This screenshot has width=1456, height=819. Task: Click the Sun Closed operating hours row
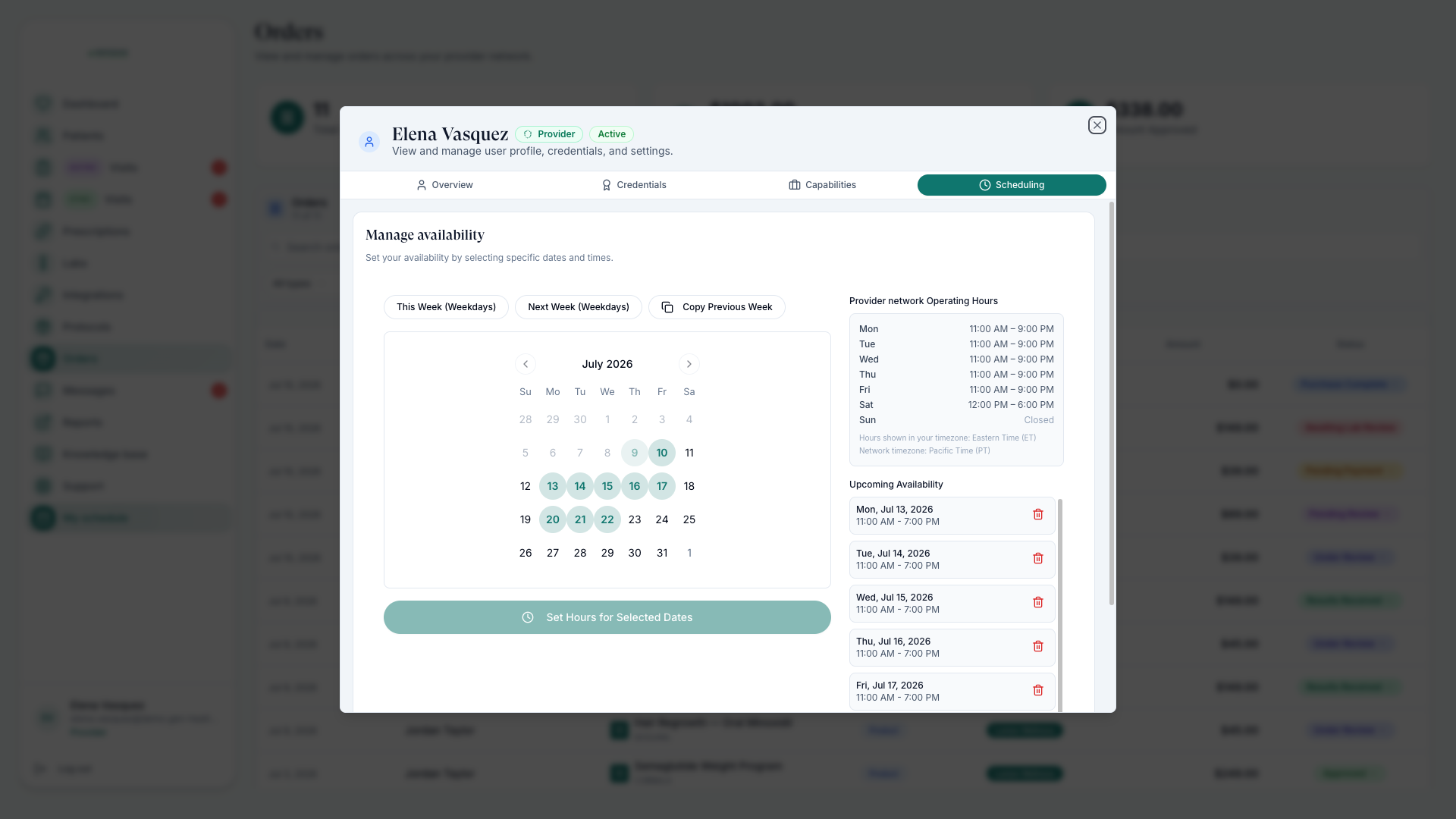click(956, 420)
